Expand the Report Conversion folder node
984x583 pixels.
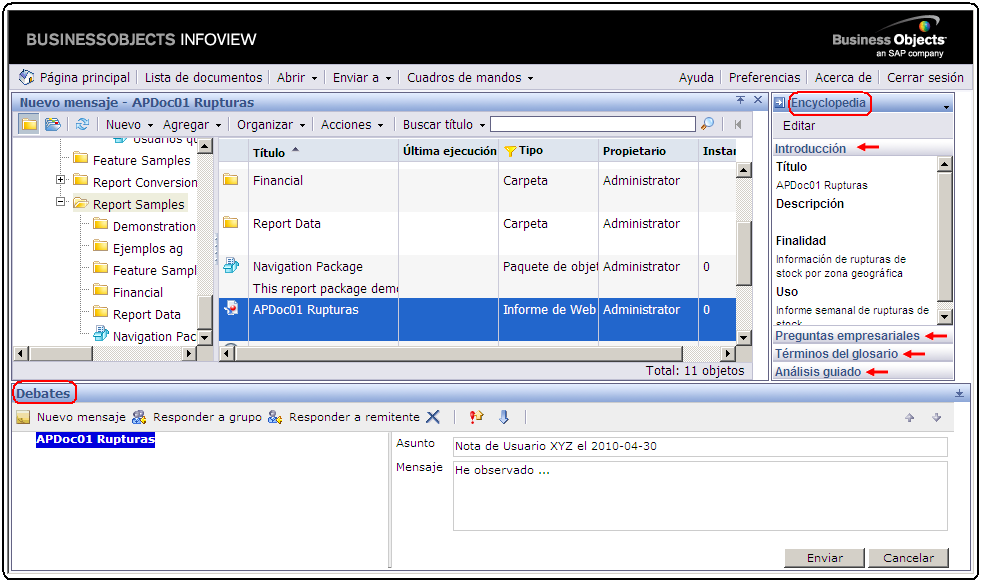click(x=61, y=181)
